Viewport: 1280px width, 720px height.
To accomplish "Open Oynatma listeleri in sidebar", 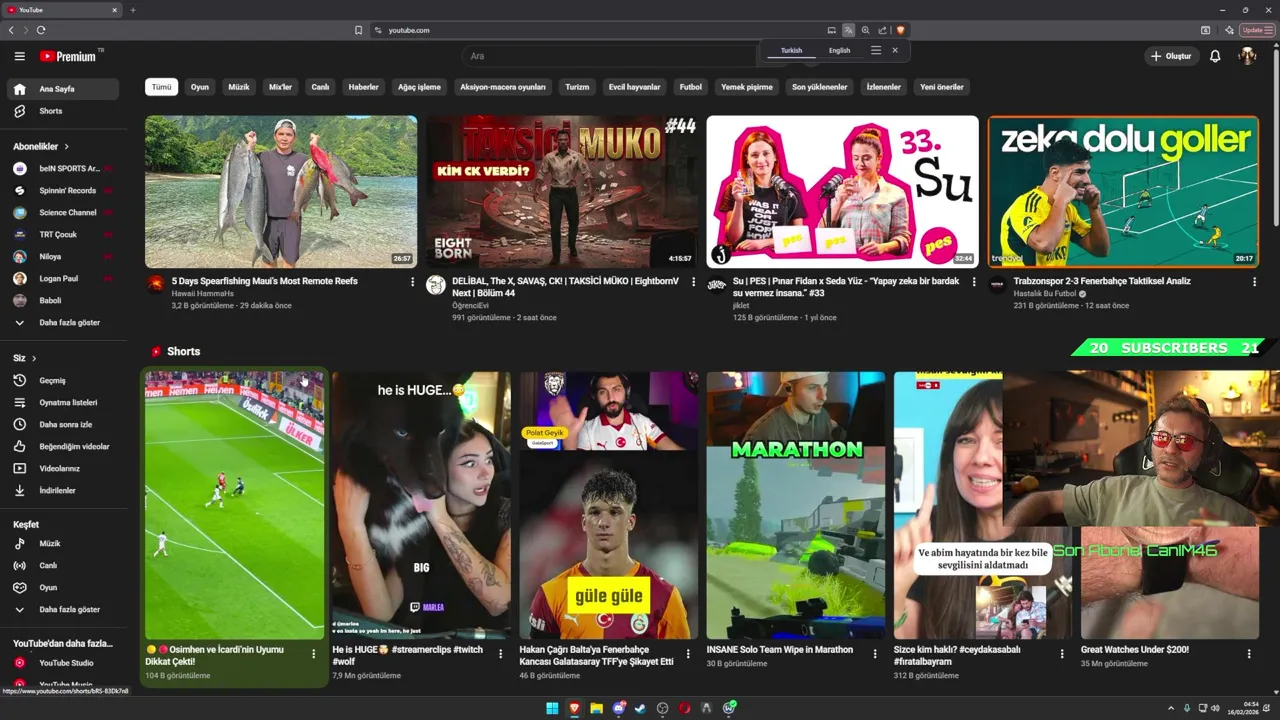I will click(x=63, y=402).
